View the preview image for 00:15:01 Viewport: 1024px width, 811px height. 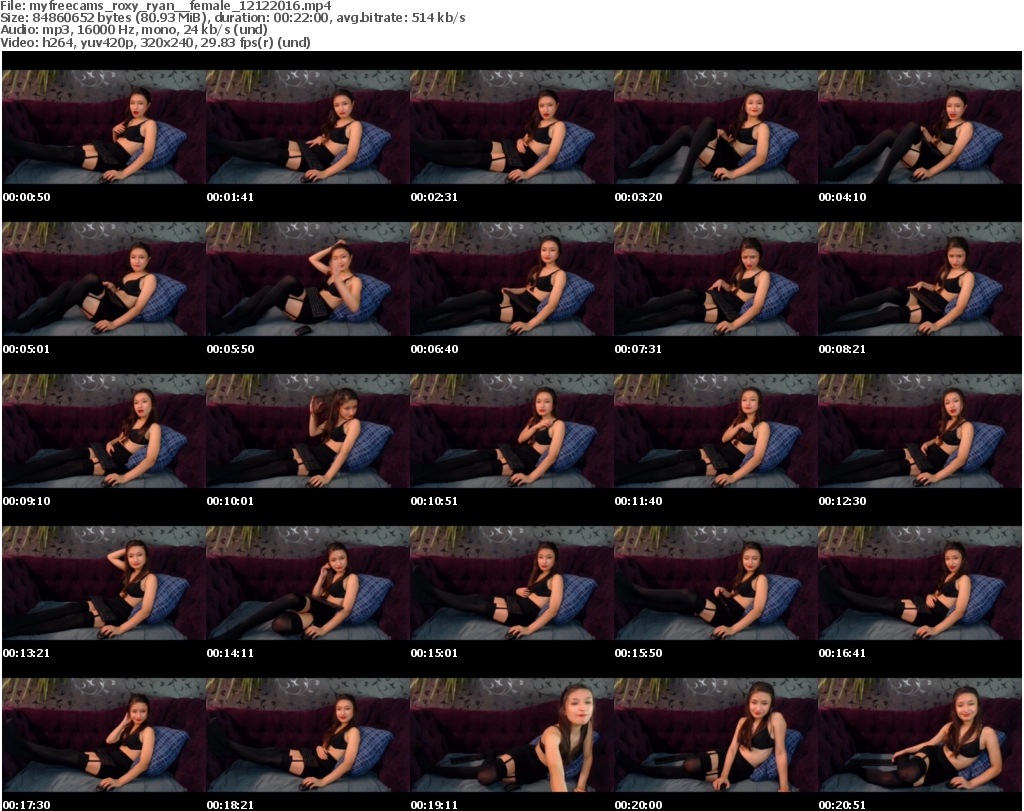click(512, 584)
